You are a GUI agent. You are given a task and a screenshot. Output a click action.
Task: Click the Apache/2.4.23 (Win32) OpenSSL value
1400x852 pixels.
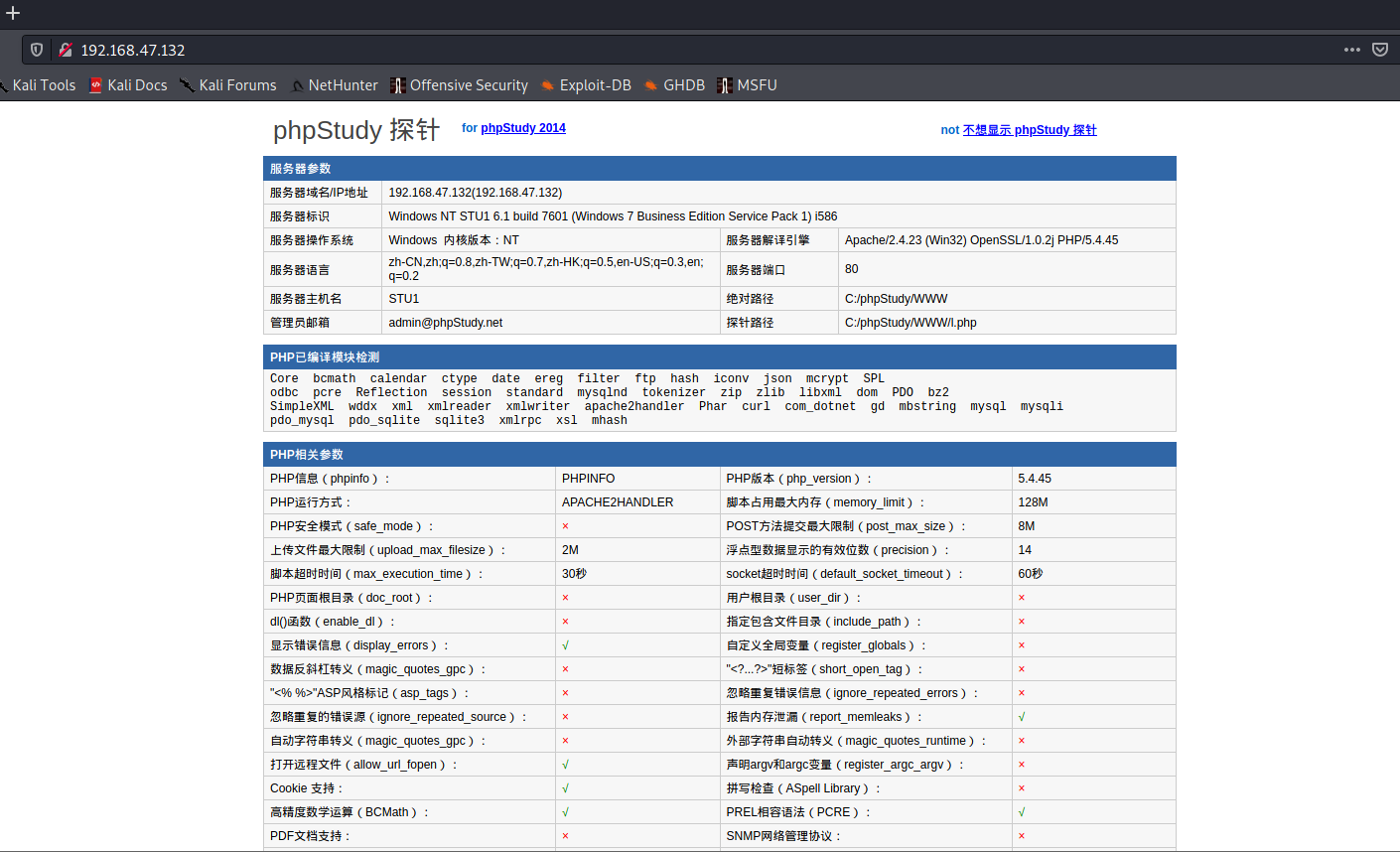(982, 240)
